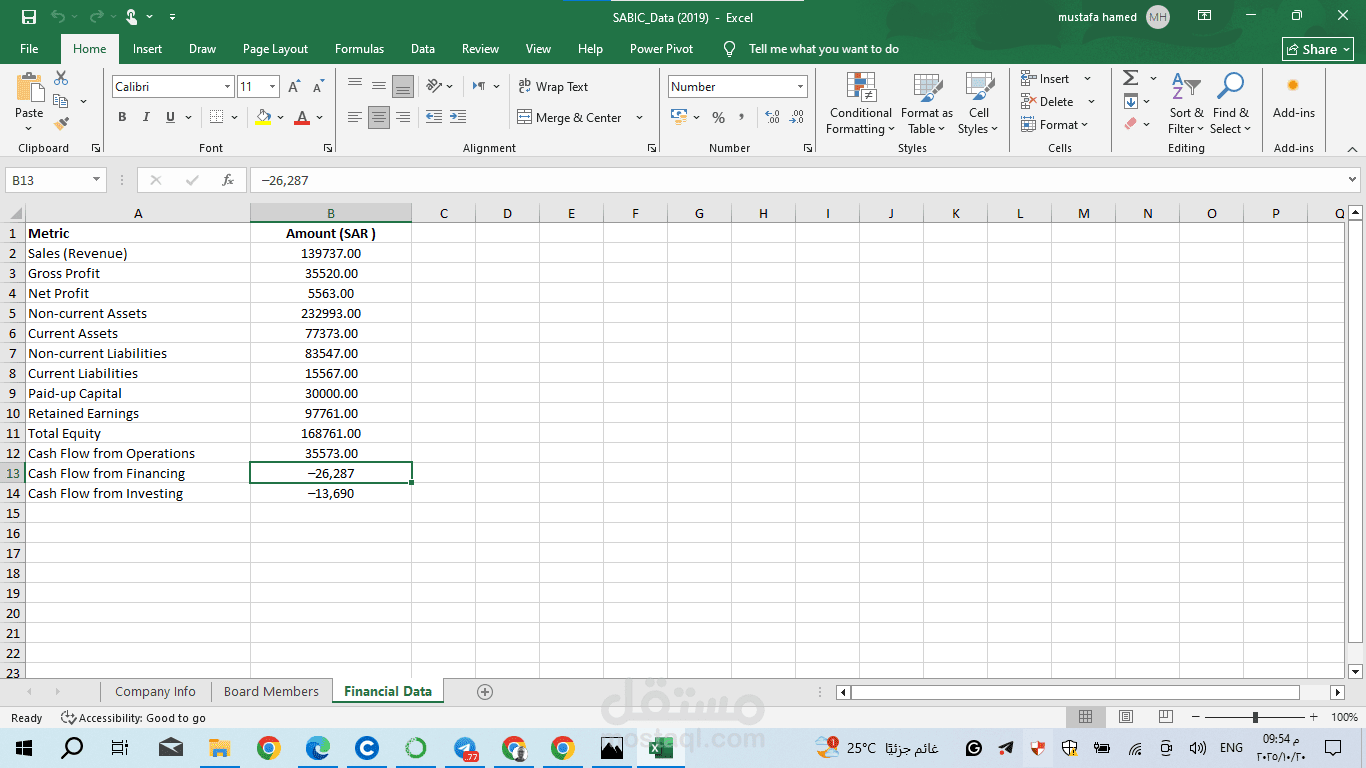
Task: Click the Clear eraser icon
Action: click(x=1130, y=124)
